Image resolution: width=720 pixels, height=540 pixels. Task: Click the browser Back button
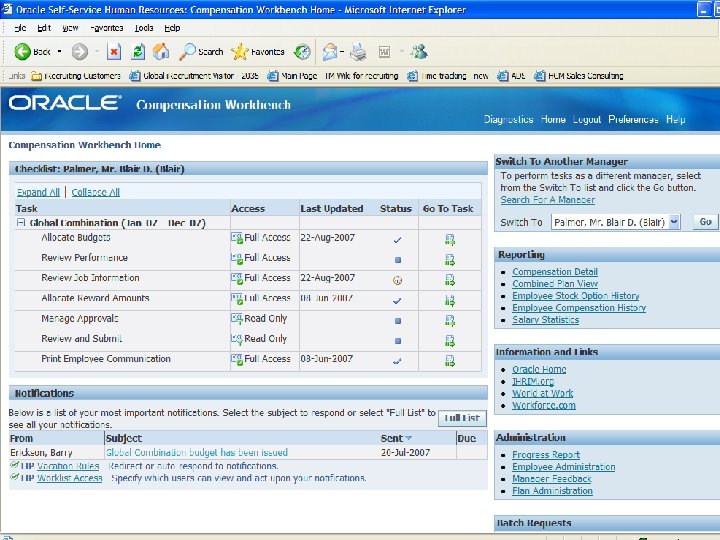(x=32, y=52)
